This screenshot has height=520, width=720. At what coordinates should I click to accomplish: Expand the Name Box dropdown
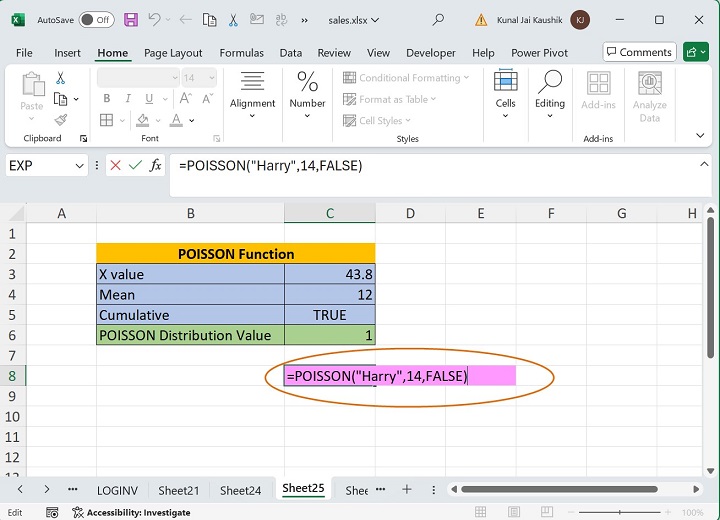[79, 166]
